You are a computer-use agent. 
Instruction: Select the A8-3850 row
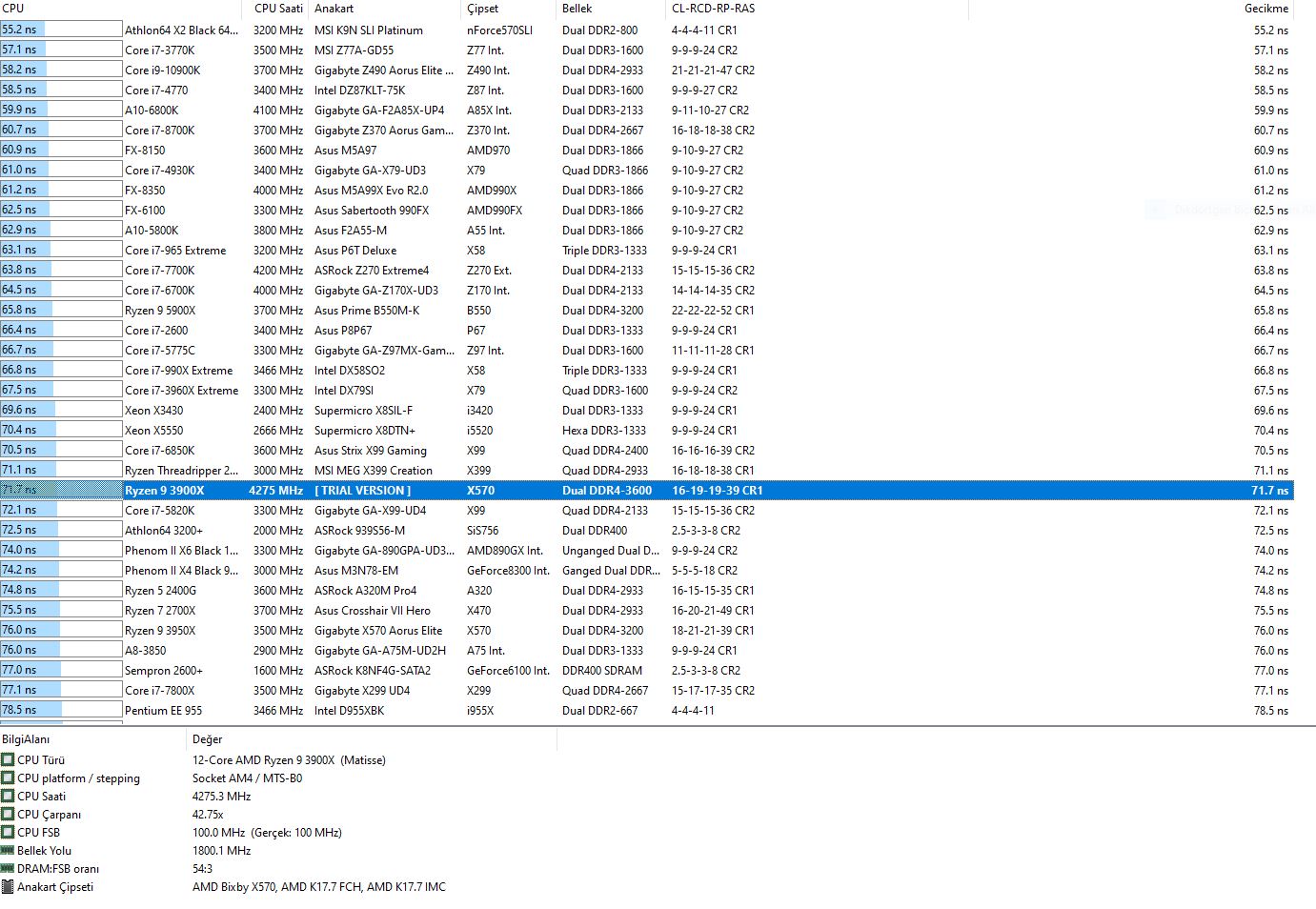pos(646,650)
